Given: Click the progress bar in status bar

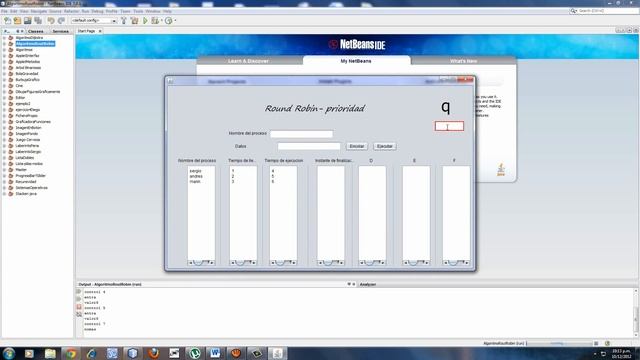Looking at the screenshot, I should pos(559,343).
